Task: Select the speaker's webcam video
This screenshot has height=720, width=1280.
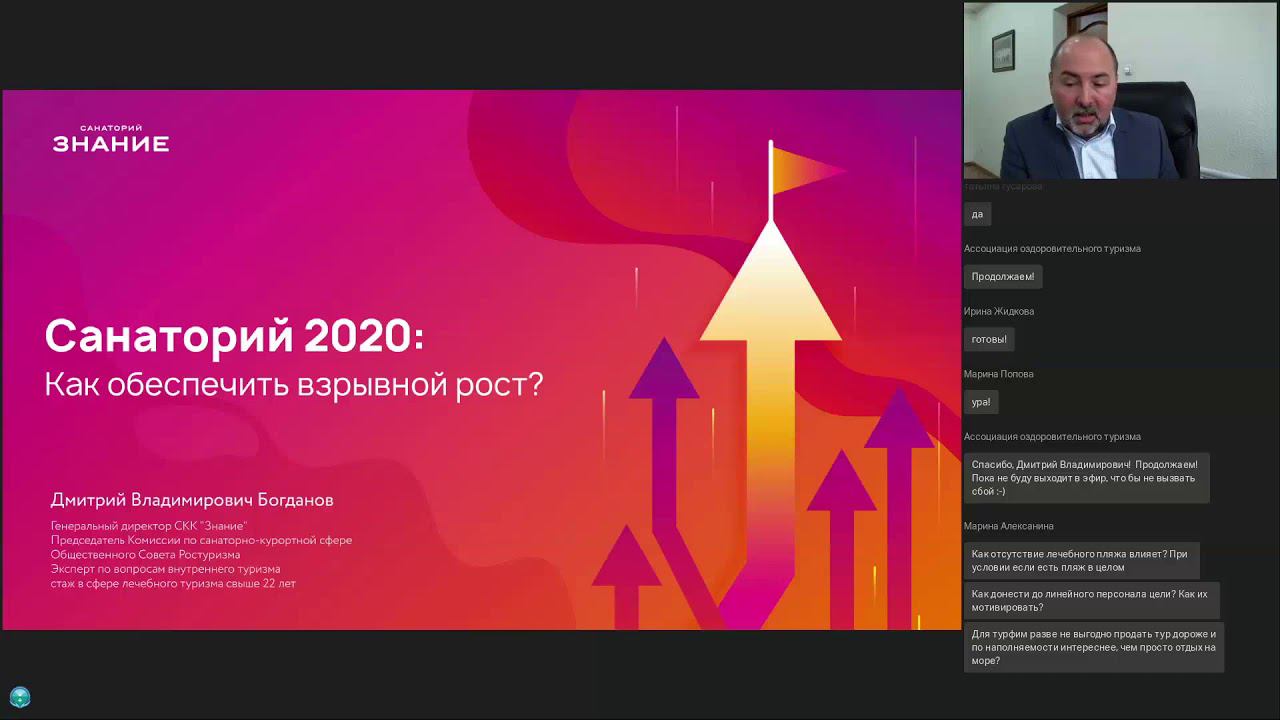Action: tap(1120, 91)
